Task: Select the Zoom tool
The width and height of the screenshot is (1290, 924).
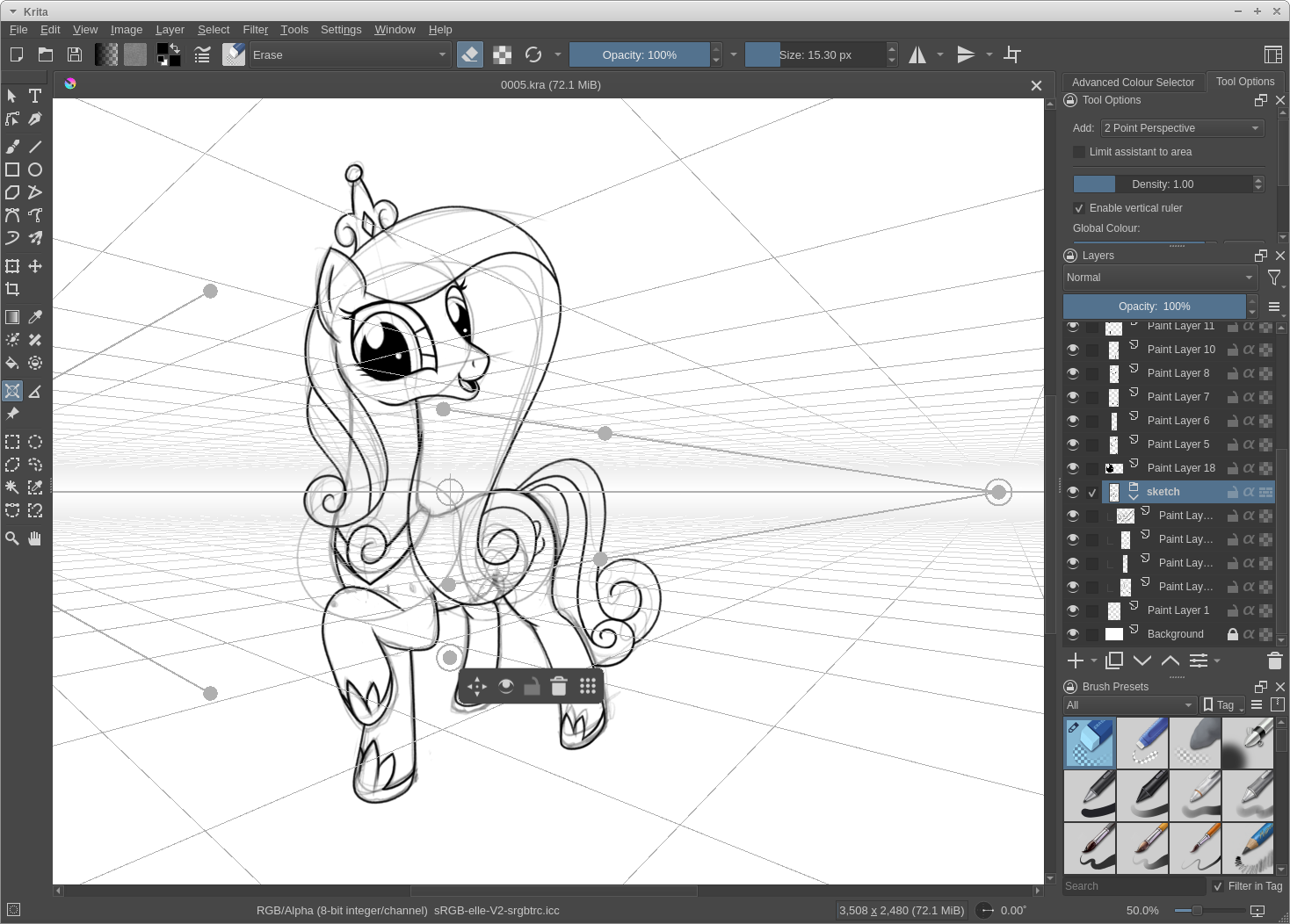Action: tap(12, 538)
